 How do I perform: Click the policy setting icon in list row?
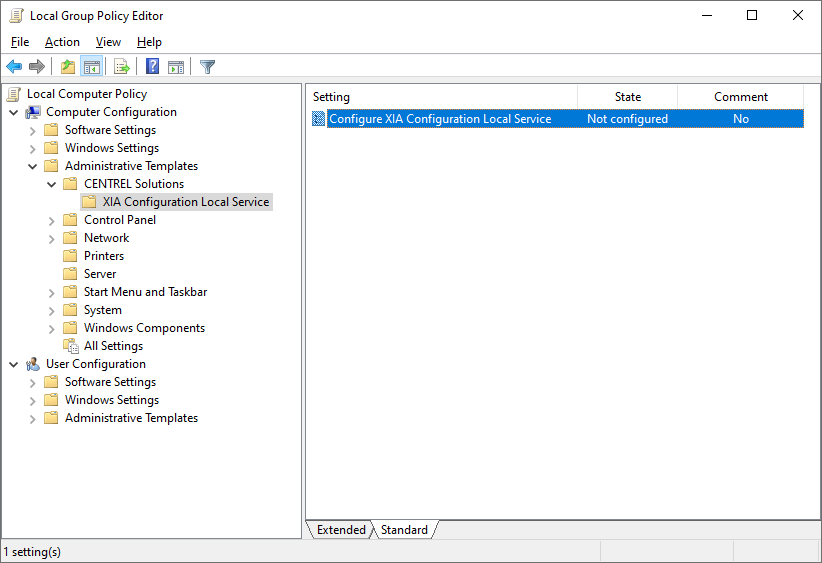click(x=318, y=119)
